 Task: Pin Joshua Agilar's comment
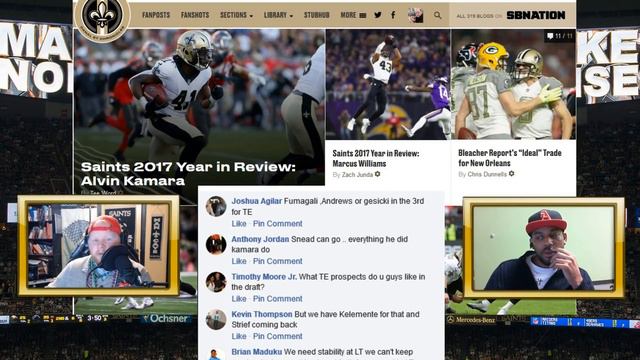(x=278, y=224)
